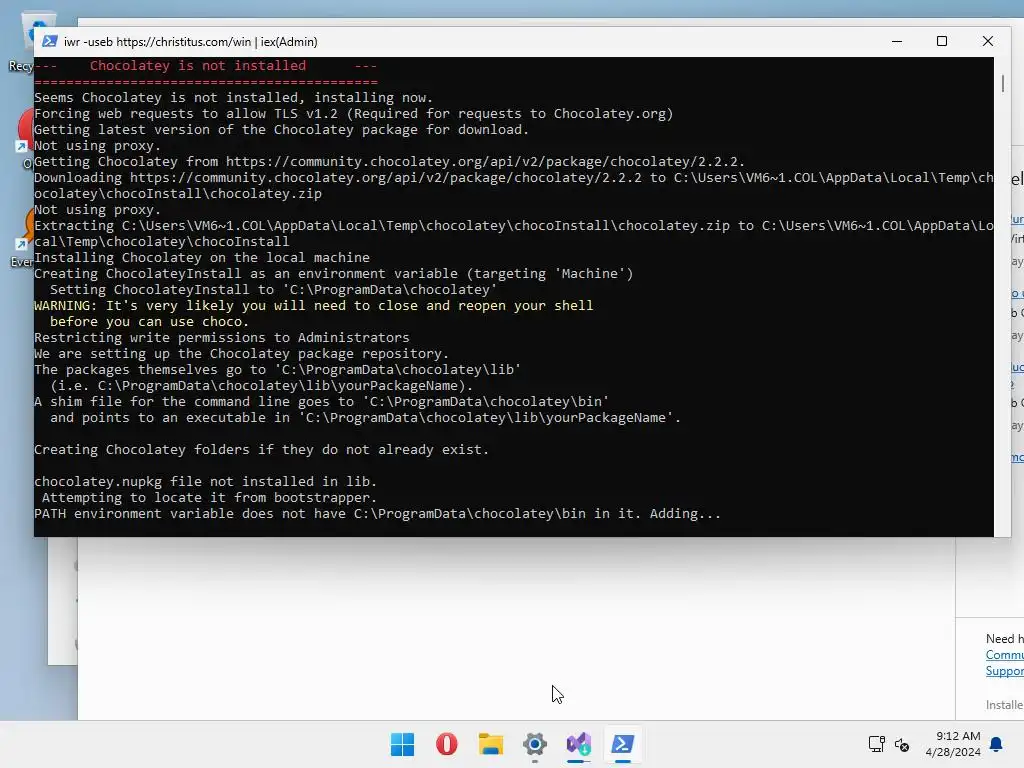Click the 'Getting Chocolatey from https://community' line
Image resolution: width=1024 pixels, height=768 pixels.
(x=389, y=162)
